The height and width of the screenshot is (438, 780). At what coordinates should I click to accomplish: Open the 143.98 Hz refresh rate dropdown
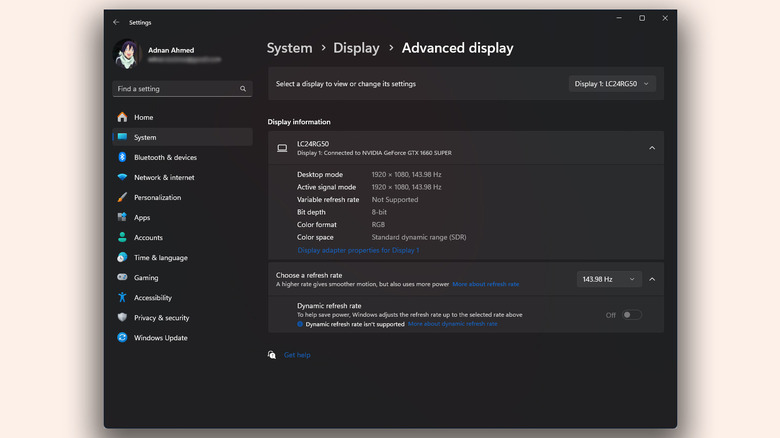(609, 279)
